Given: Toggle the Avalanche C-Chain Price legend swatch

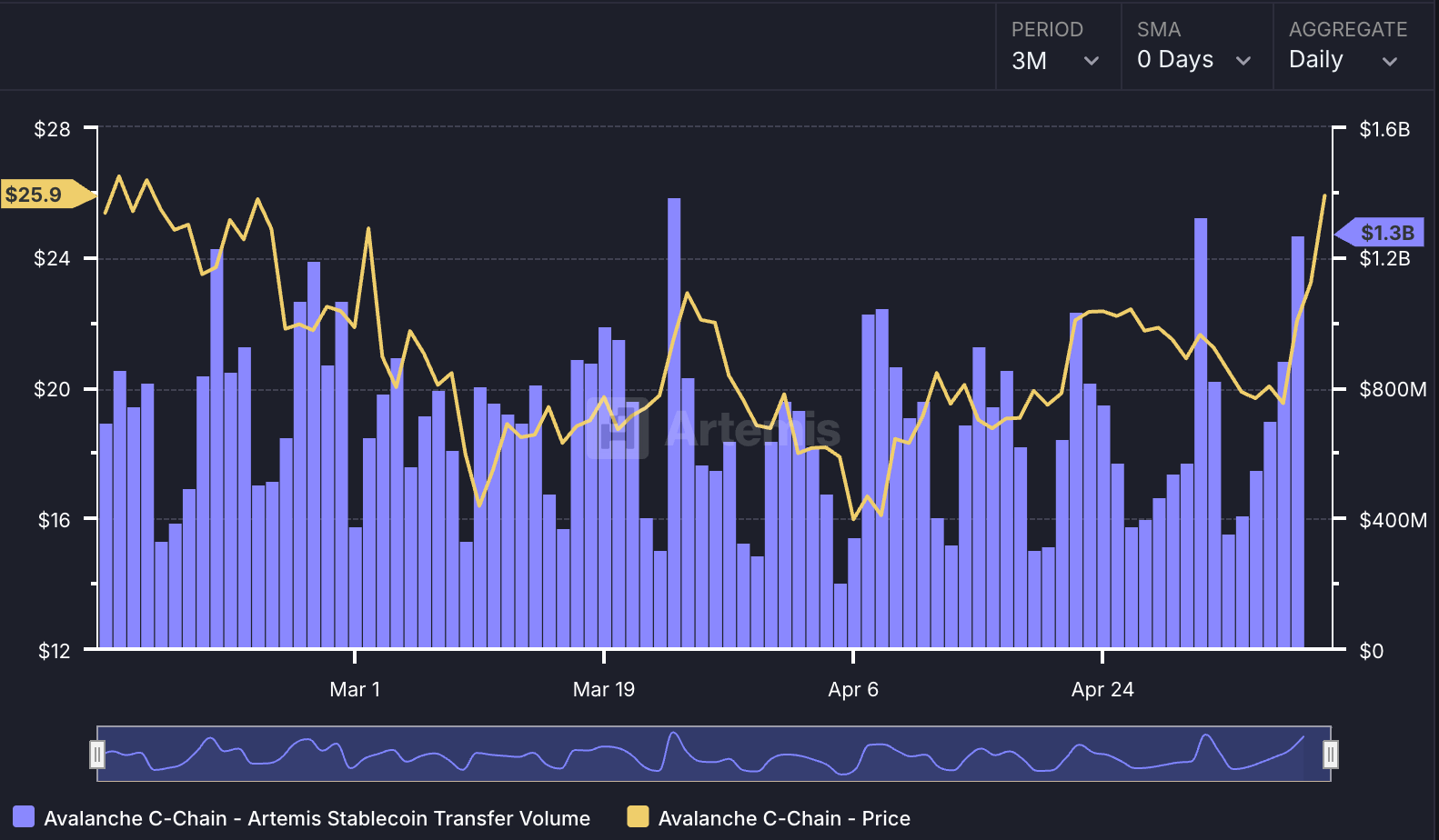Looking at the screenshot, I should coord(638,816).
